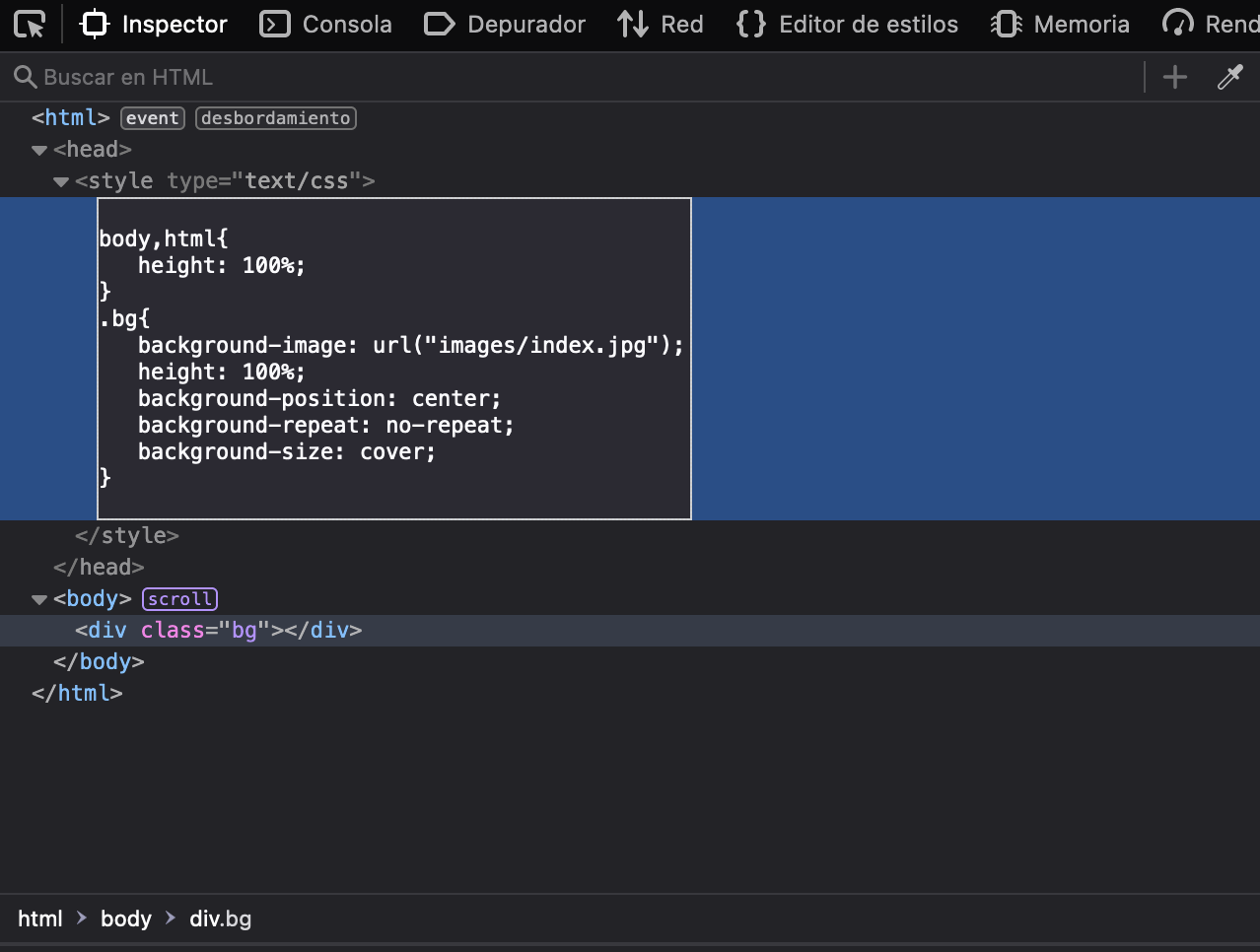Select the closing </body> tag
The height and width of the screenshot is (952, 1260).
point(99,661)
